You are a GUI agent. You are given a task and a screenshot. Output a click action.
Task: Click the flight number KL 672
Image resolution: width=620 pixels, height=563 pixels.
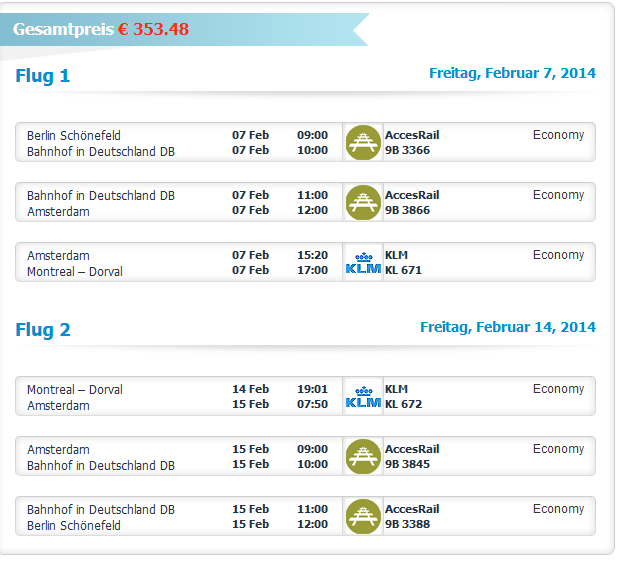point(403,404)
